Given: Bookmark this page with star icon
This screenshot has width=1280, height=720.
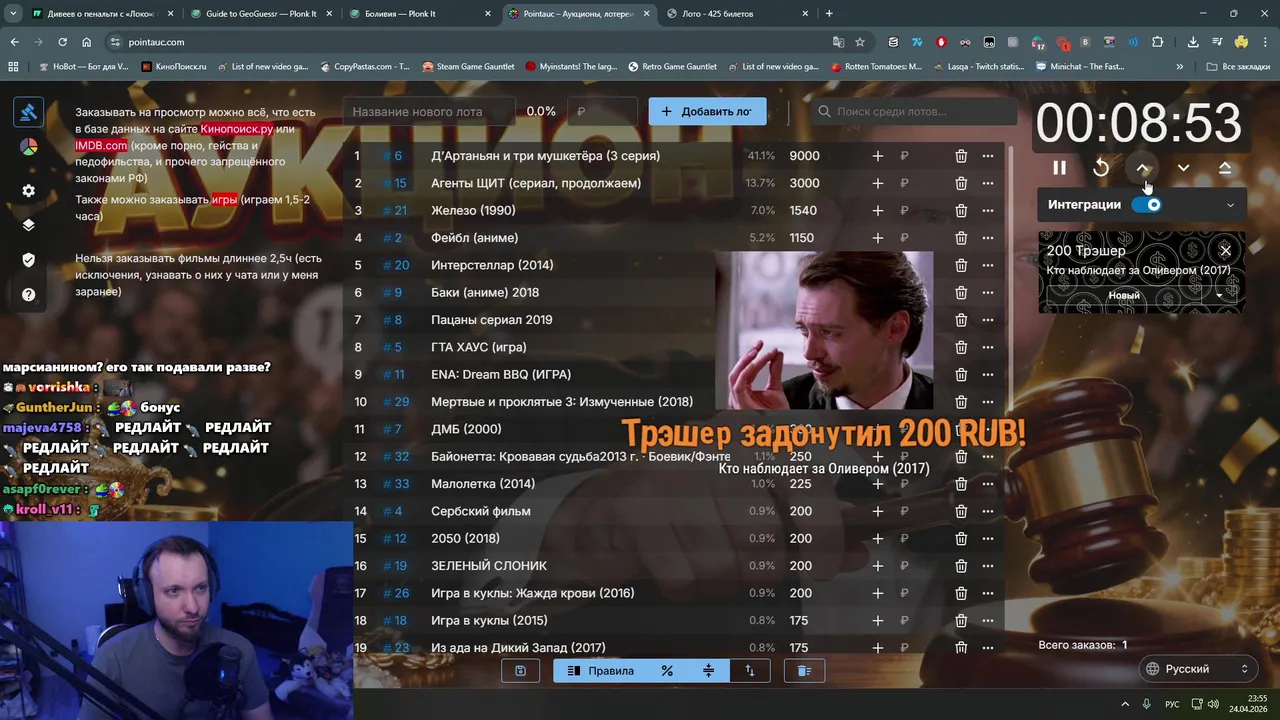Looking at the screenshot, I should [x=860, y=42].
